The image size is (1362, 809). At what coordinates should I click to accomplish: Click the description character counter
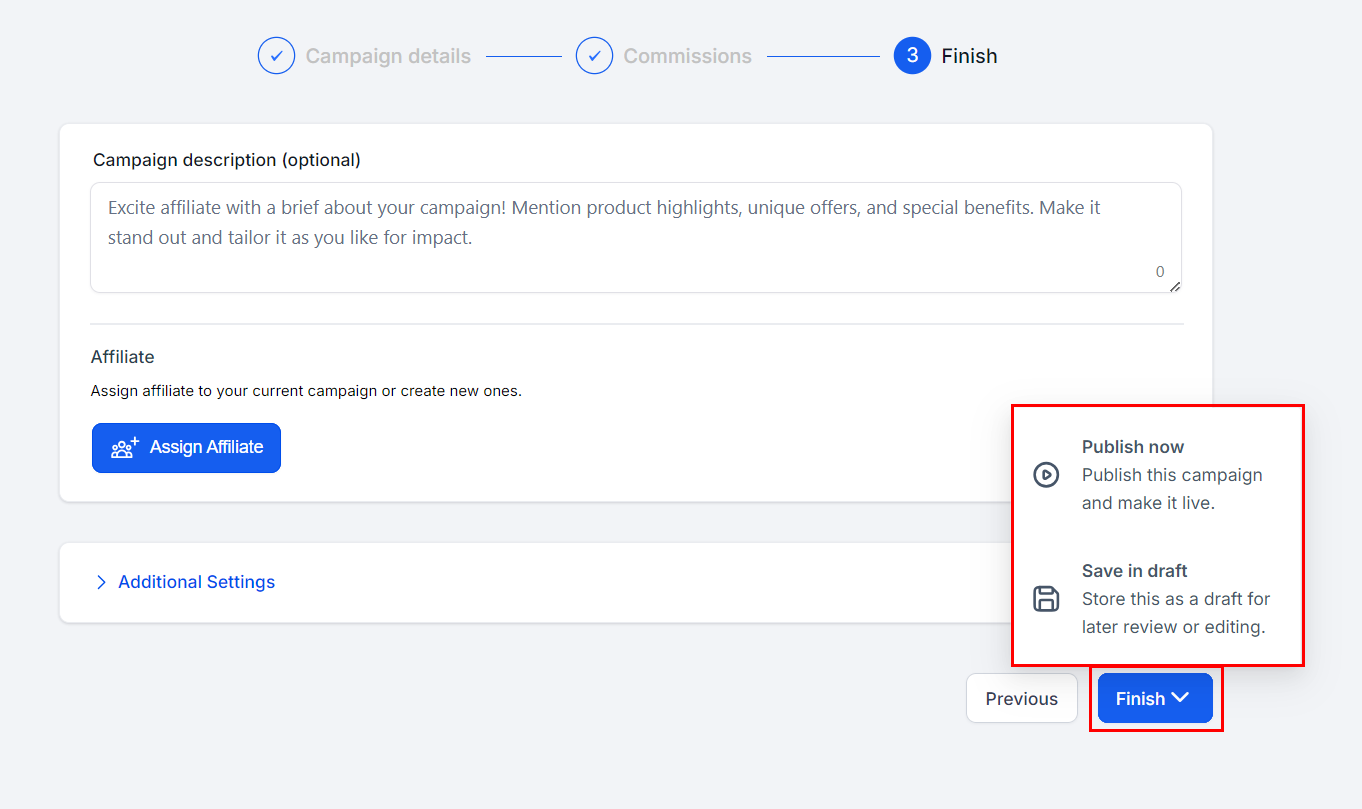(1160, 272)
